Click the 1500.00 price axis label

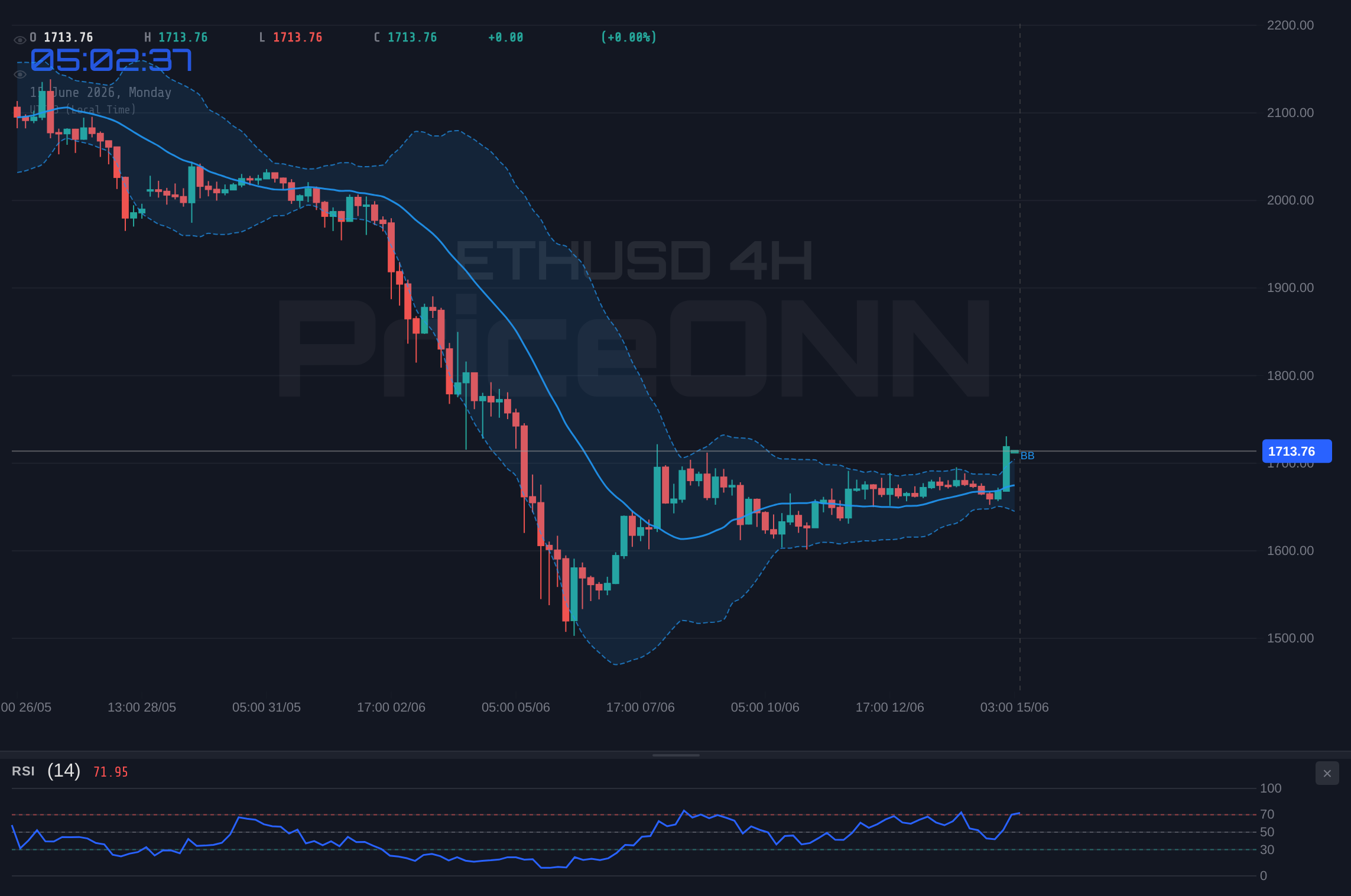pyautogui.click(x=1290, y=638)
